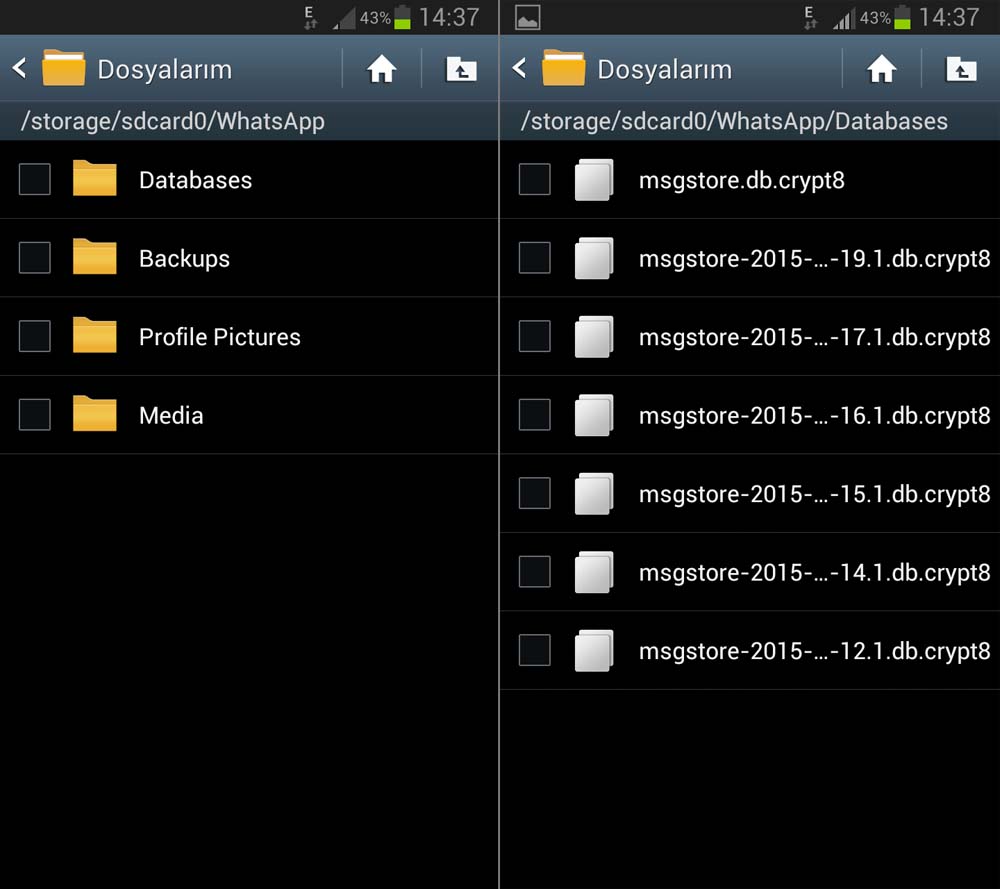Tick checkbox for msgstore.db.crypt8
The width and height of the screenshot is (1000, 889).
[x=535, y=180]
